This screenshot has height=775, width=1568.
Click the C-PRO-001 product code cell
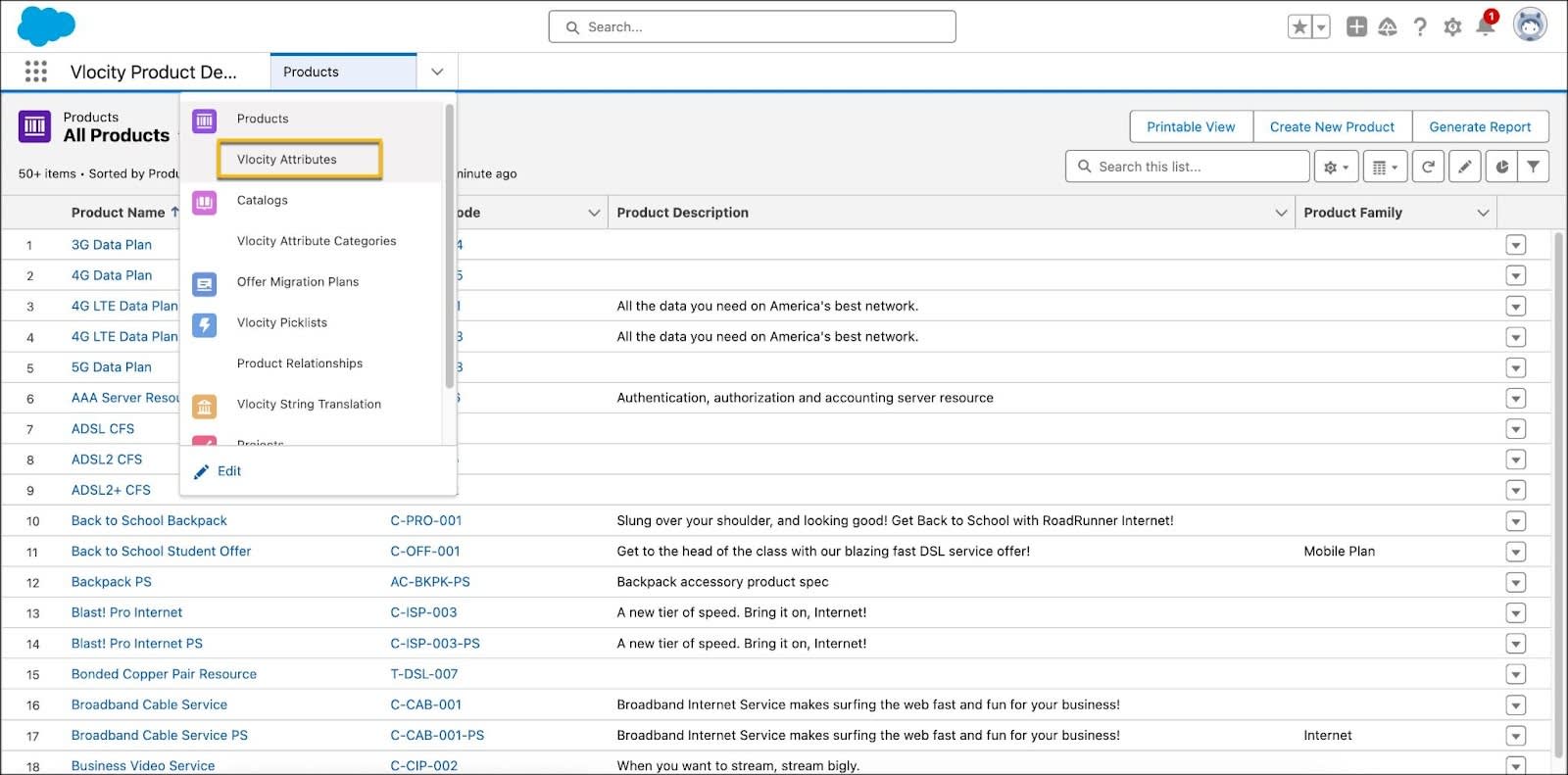(426, 521)
